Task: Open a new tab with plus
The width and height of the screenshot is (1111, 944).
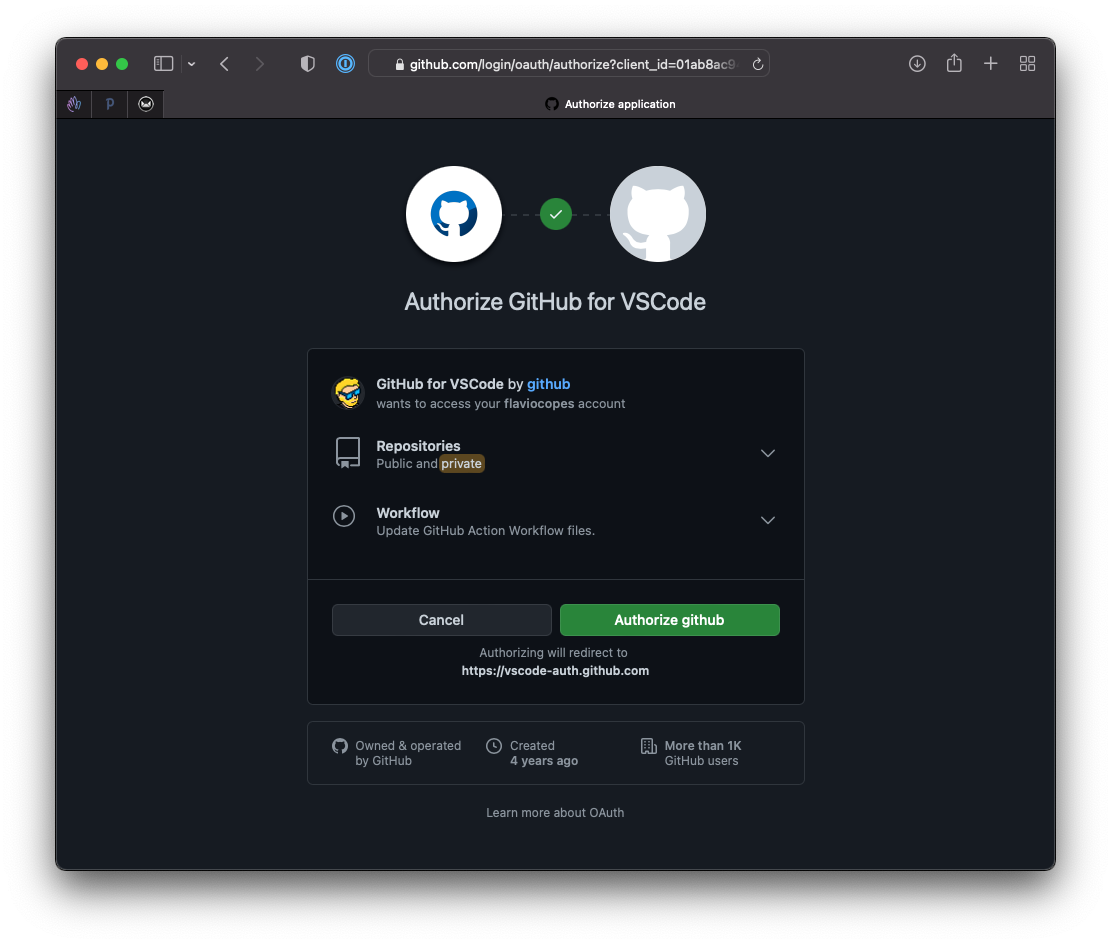Action: point(990,64)
